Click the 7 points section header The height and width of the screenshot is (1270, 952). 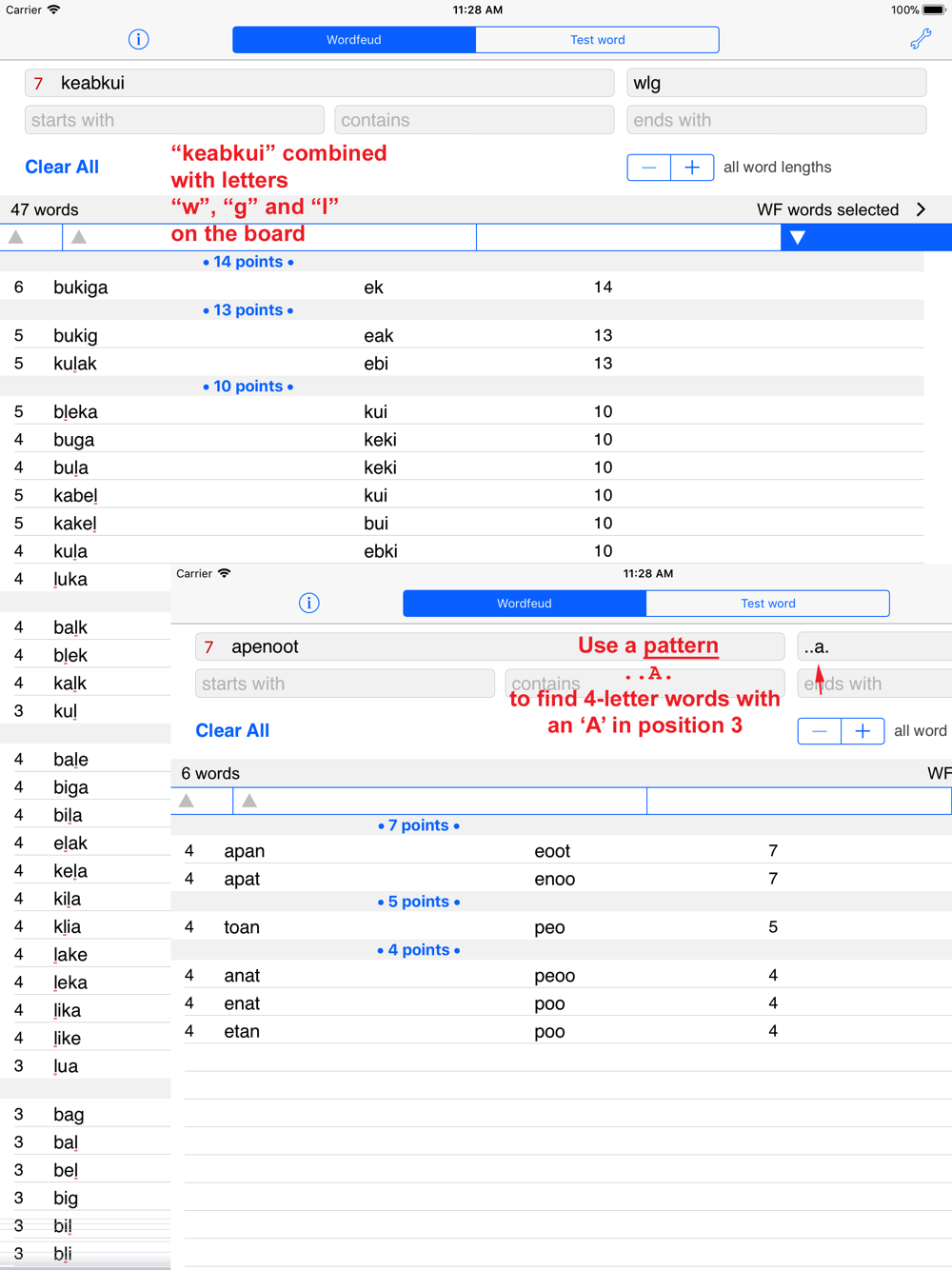click(419, 825)
